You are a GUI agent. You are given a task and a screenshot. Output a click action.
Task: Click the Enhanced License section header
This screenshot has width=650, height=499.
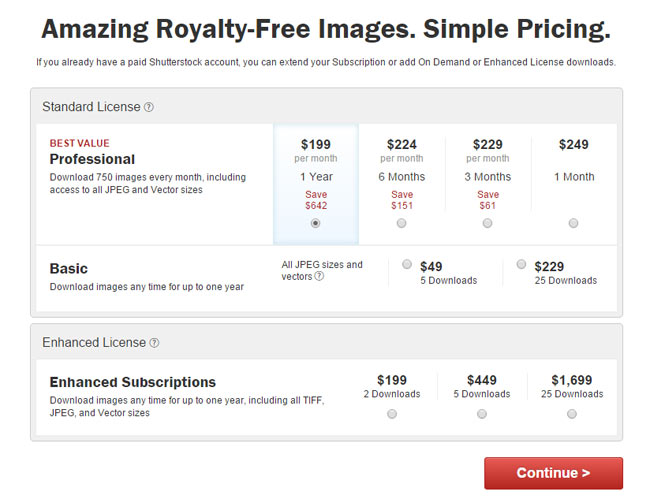(94, 343)
